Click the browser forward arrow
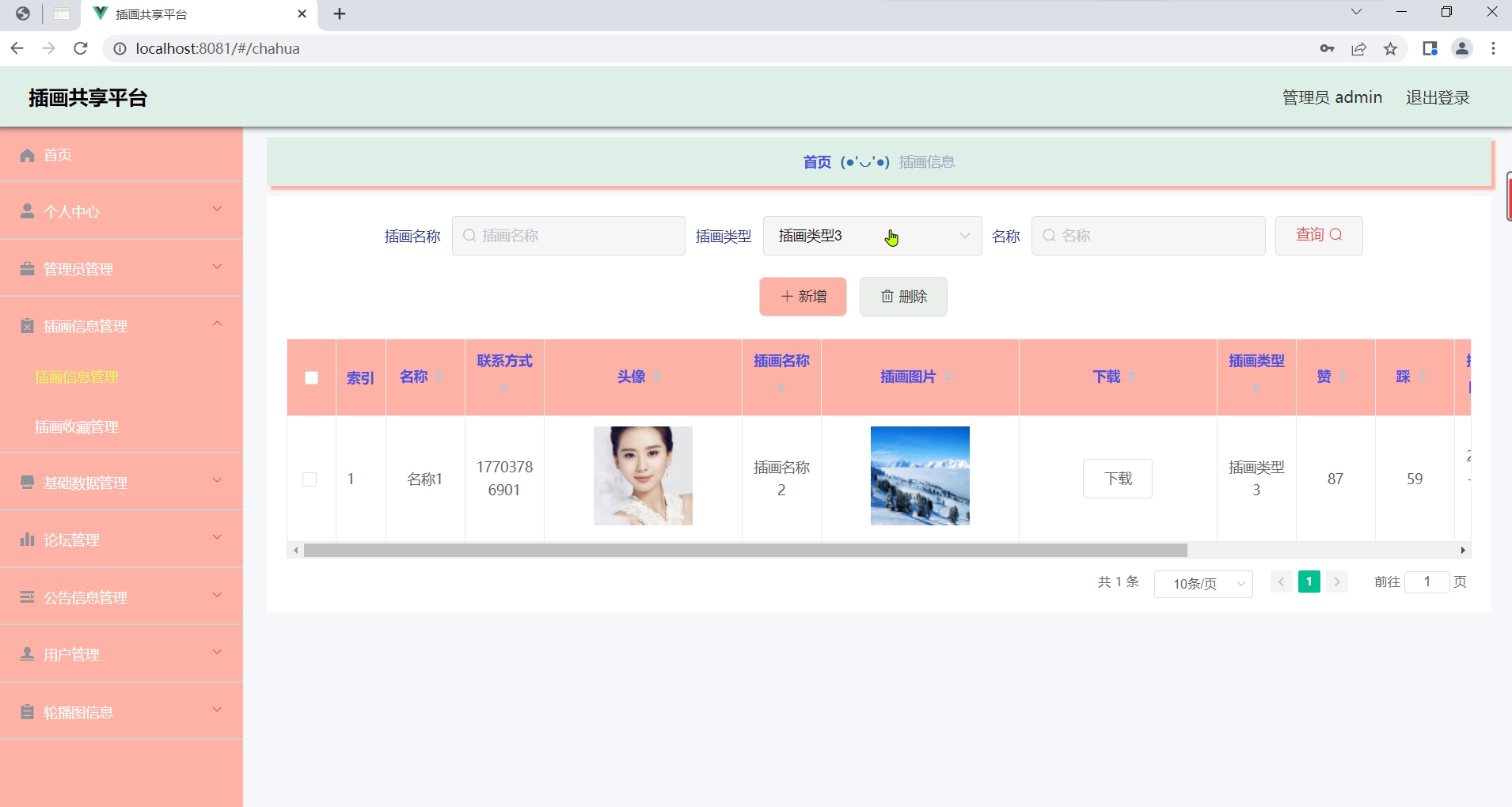 [x=48, y=48]
